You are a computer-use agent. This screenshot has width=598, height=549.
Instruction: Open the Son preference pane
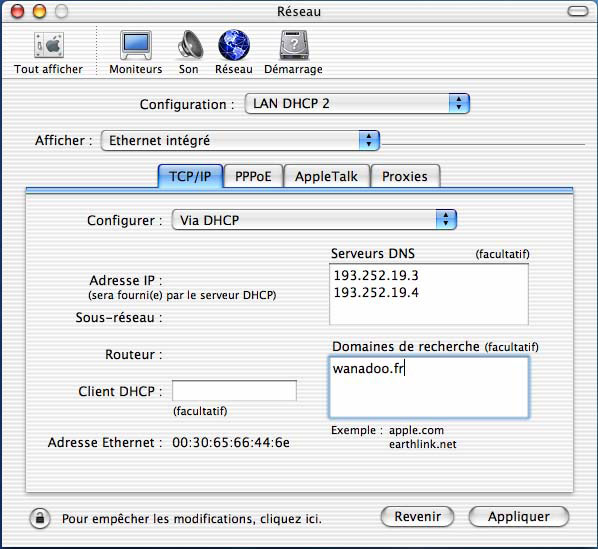(x=190, y=45)
